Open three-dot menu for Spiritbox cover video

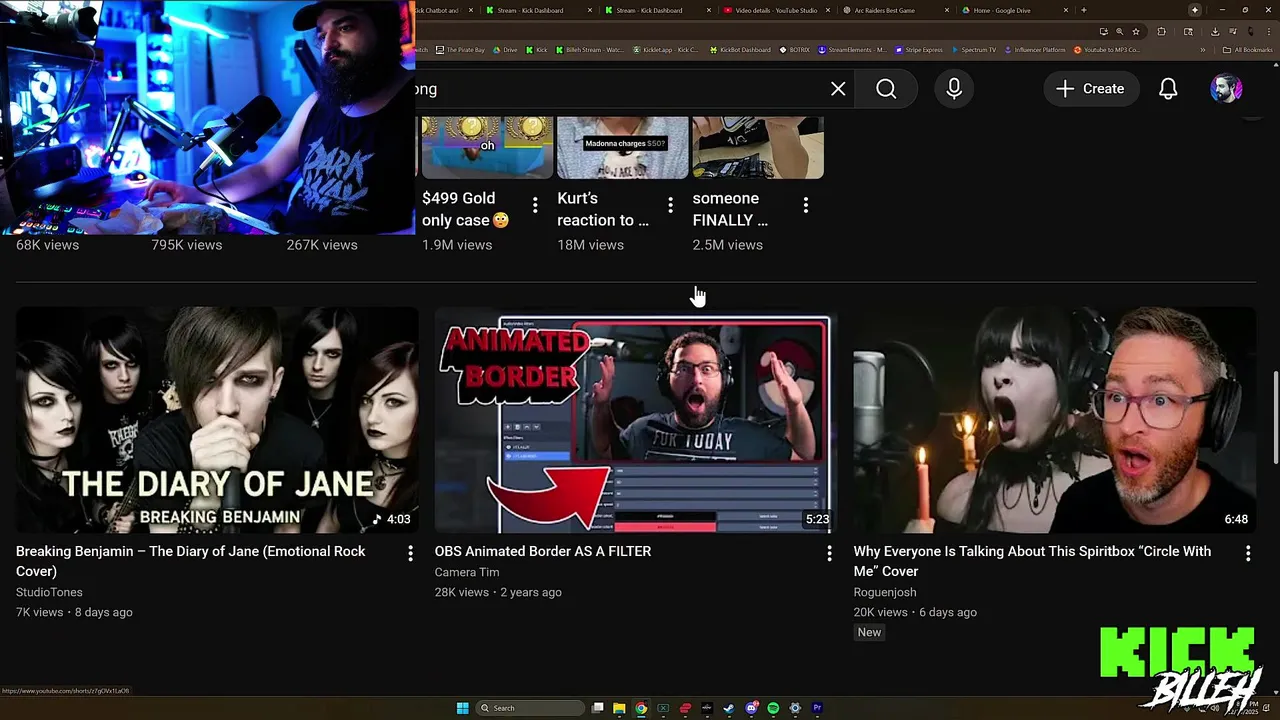(x=1248, y=553)
